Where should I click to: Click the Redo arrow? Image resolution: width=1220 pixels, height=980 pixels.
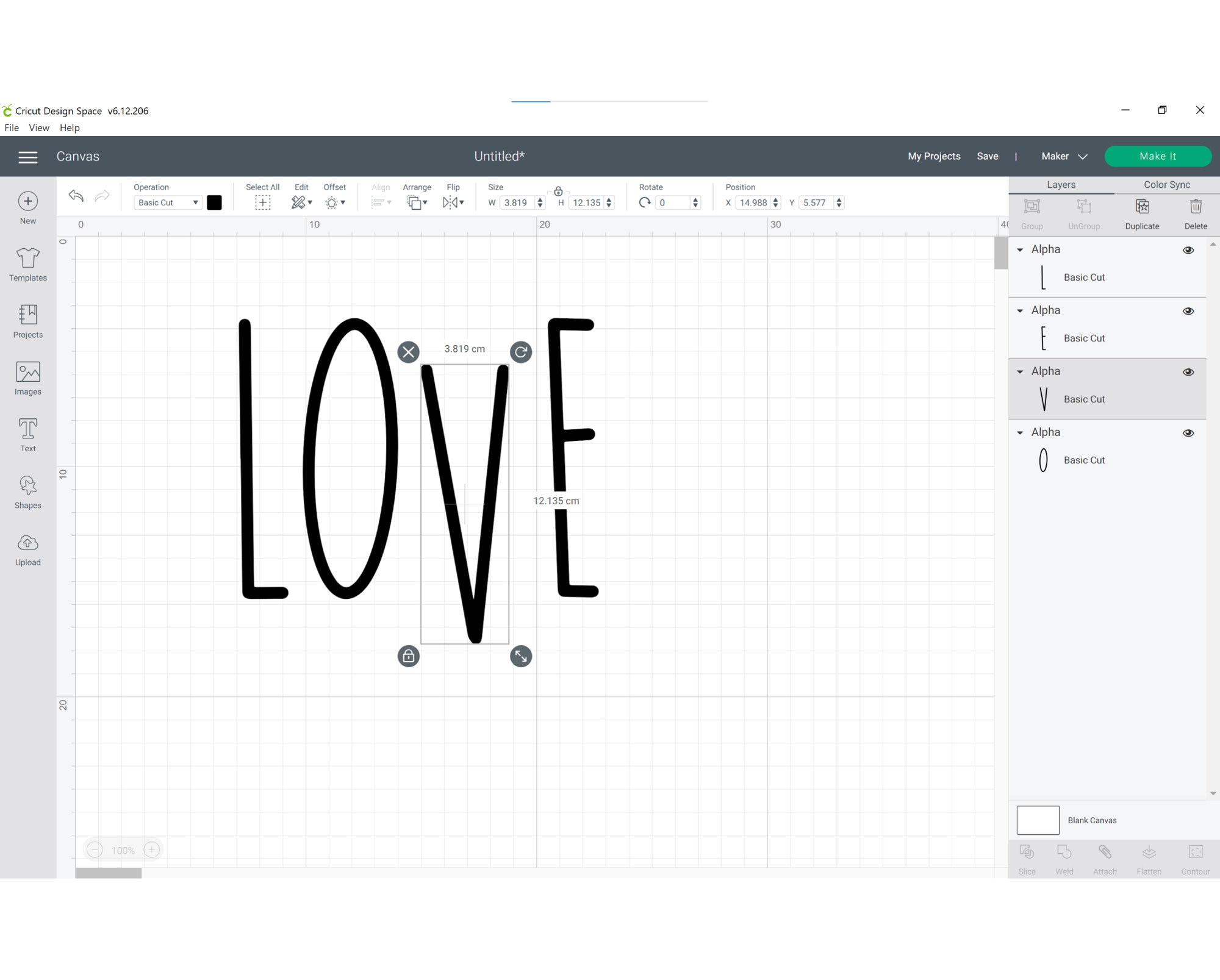click(x=102, y=196)
